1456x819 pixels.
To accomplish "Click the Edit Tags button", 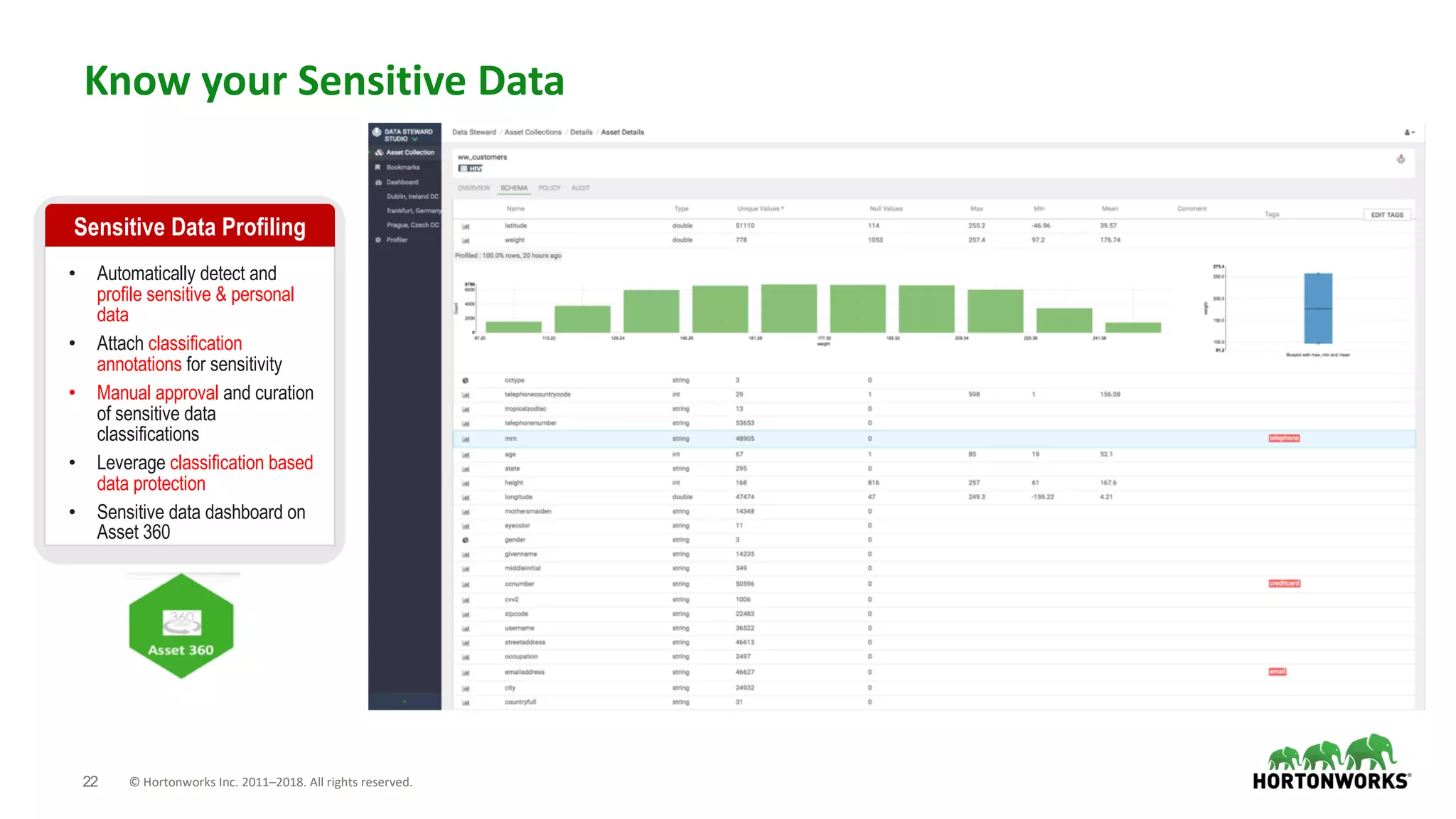I will (1386, 215).
